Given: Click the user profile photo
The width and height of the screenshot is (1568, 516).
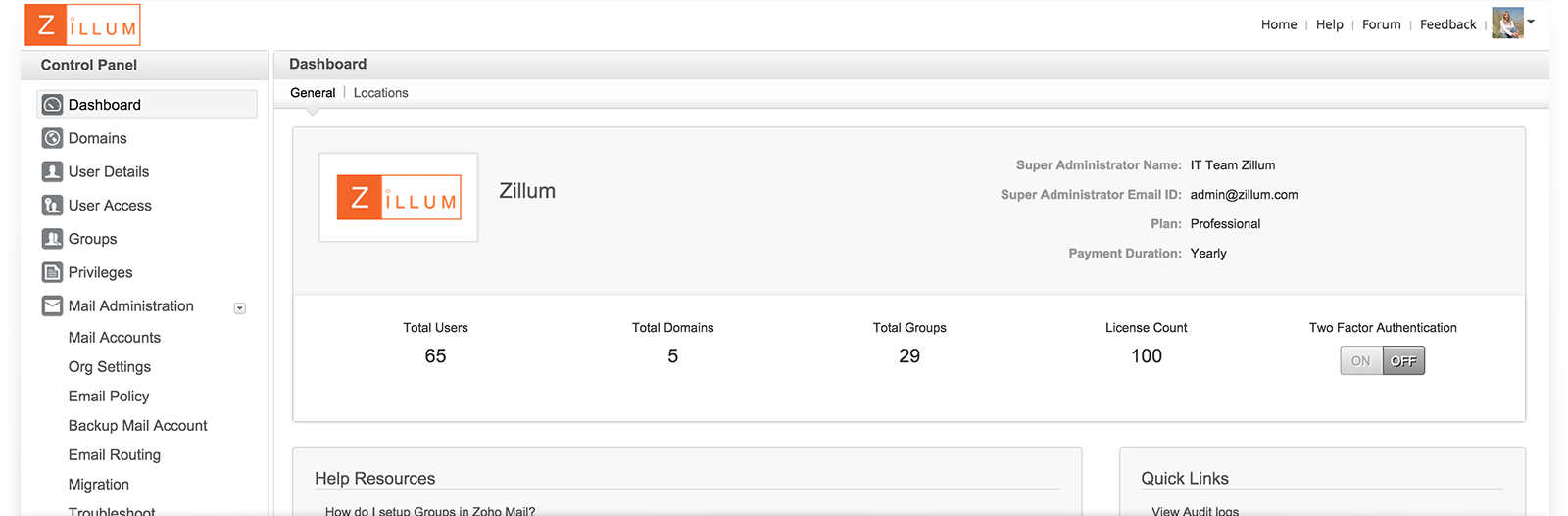Looking at the screenshot, I should [x=1507, y=23].
